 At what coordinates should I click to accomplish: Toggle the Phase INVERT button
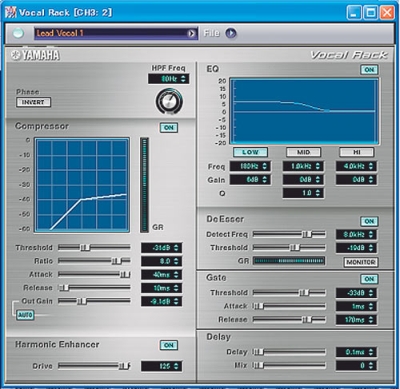[33, 102]
